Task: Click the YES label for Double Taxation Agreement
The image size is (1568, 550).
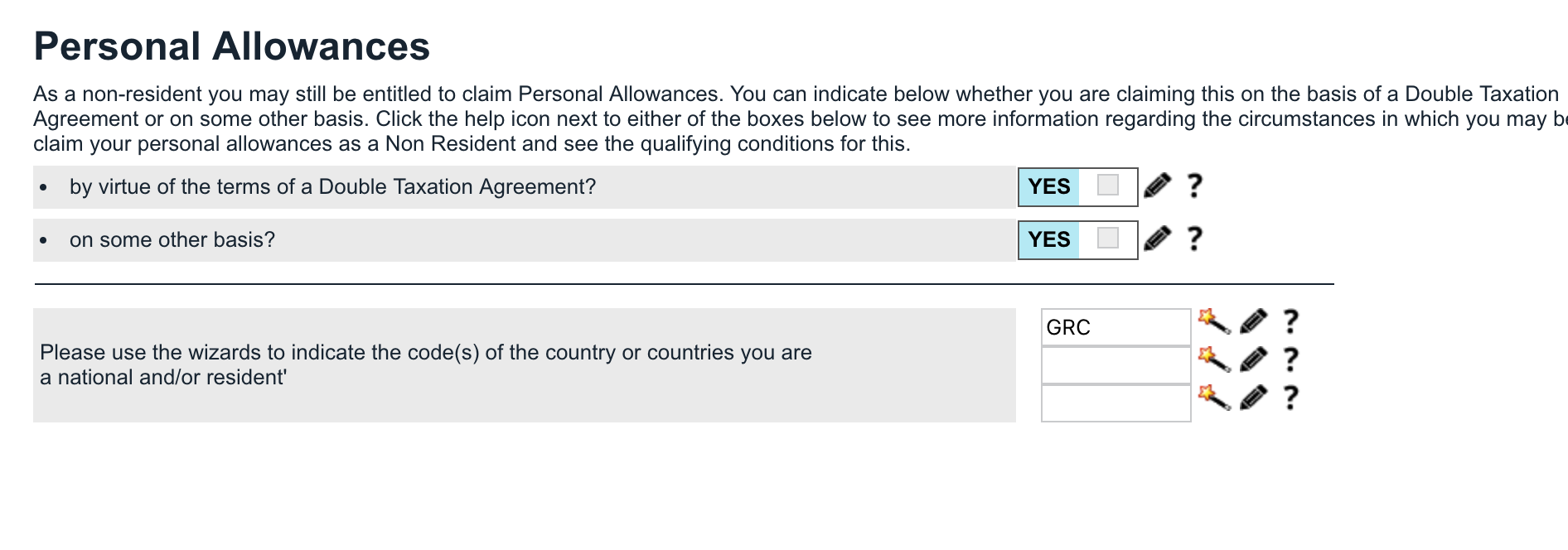Action: (1049, 186)
